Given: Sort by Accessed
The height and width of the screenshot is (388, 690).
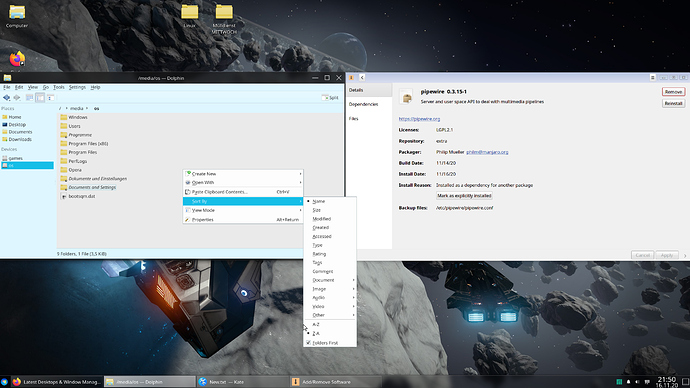Looking at the screenshot, I should tap(330, 237).
